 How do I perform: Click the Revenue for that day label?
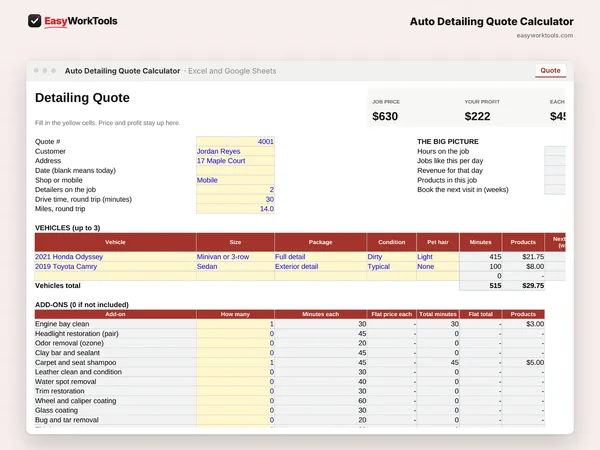(450, 170)
